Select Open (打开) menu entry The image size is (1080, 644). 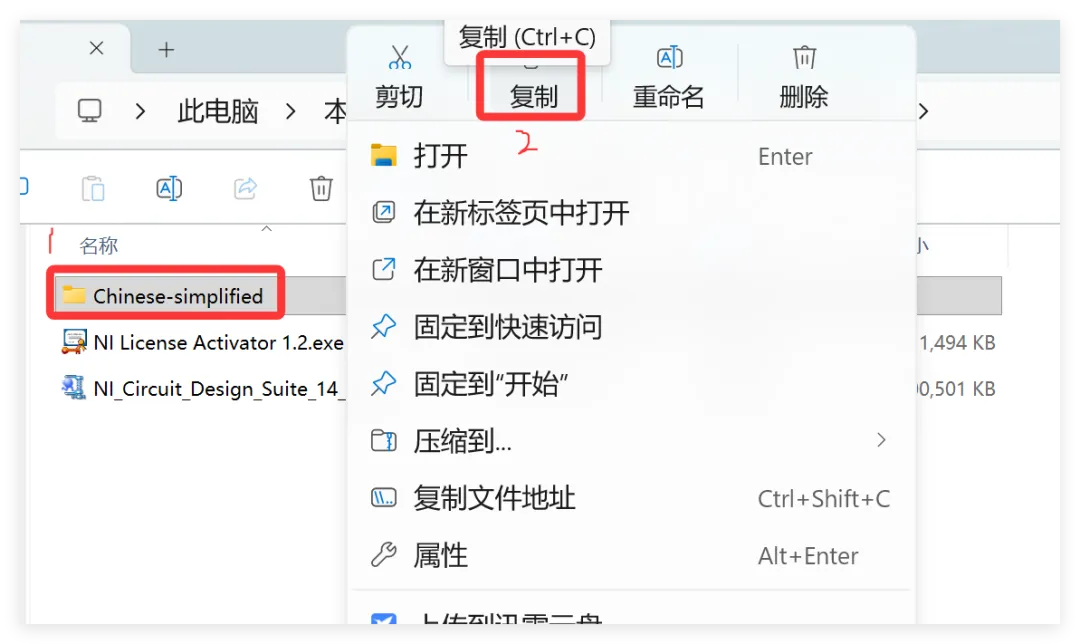tap(630, 156)
